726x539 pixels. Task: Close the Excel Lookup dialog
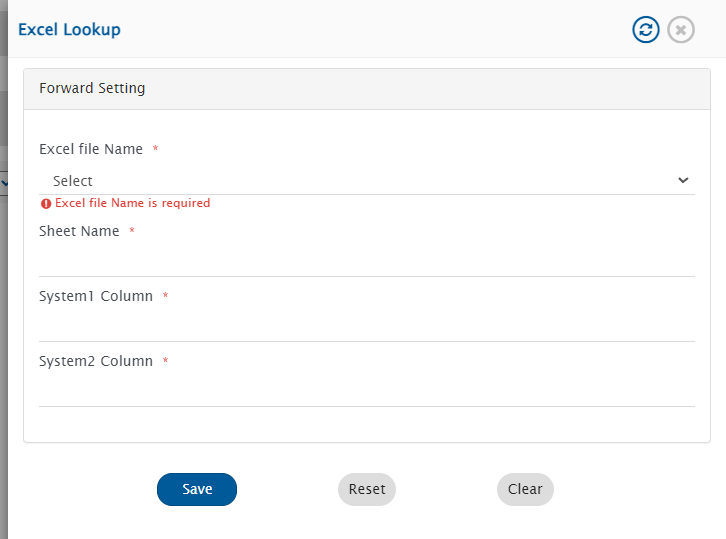click(x=680, y=30)
